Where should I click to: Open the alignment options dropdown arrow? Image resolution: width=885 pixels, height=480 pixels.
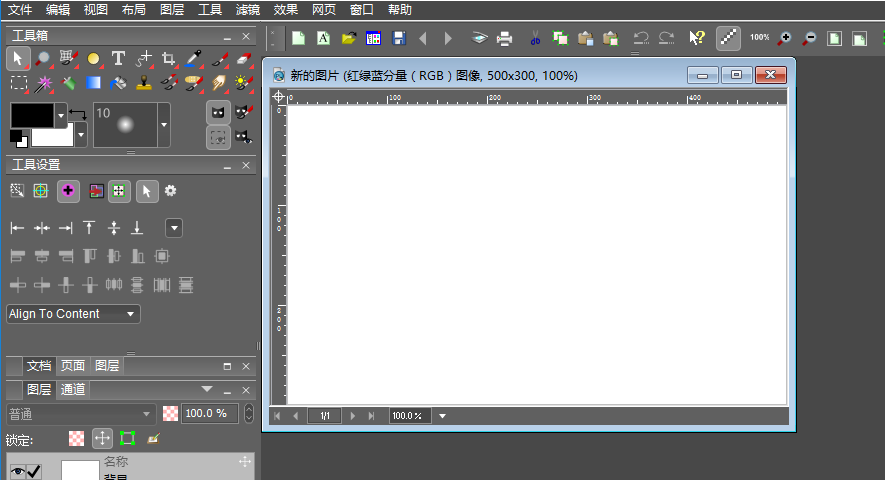[174, 228]
